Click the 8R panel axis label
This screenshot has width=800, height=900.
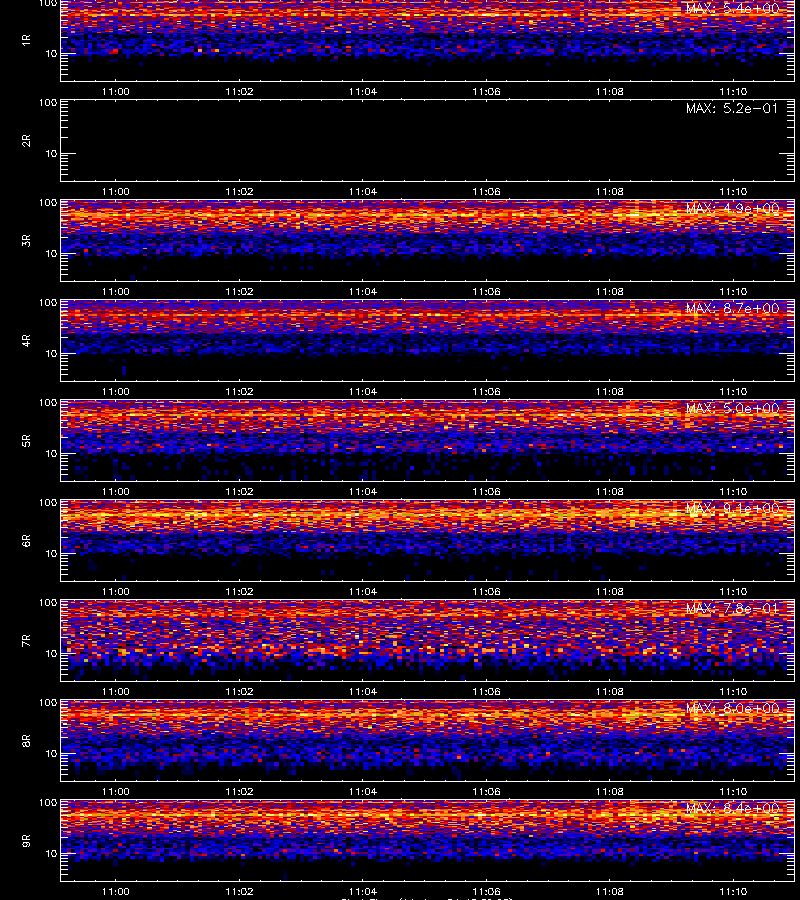click(26, 740)
